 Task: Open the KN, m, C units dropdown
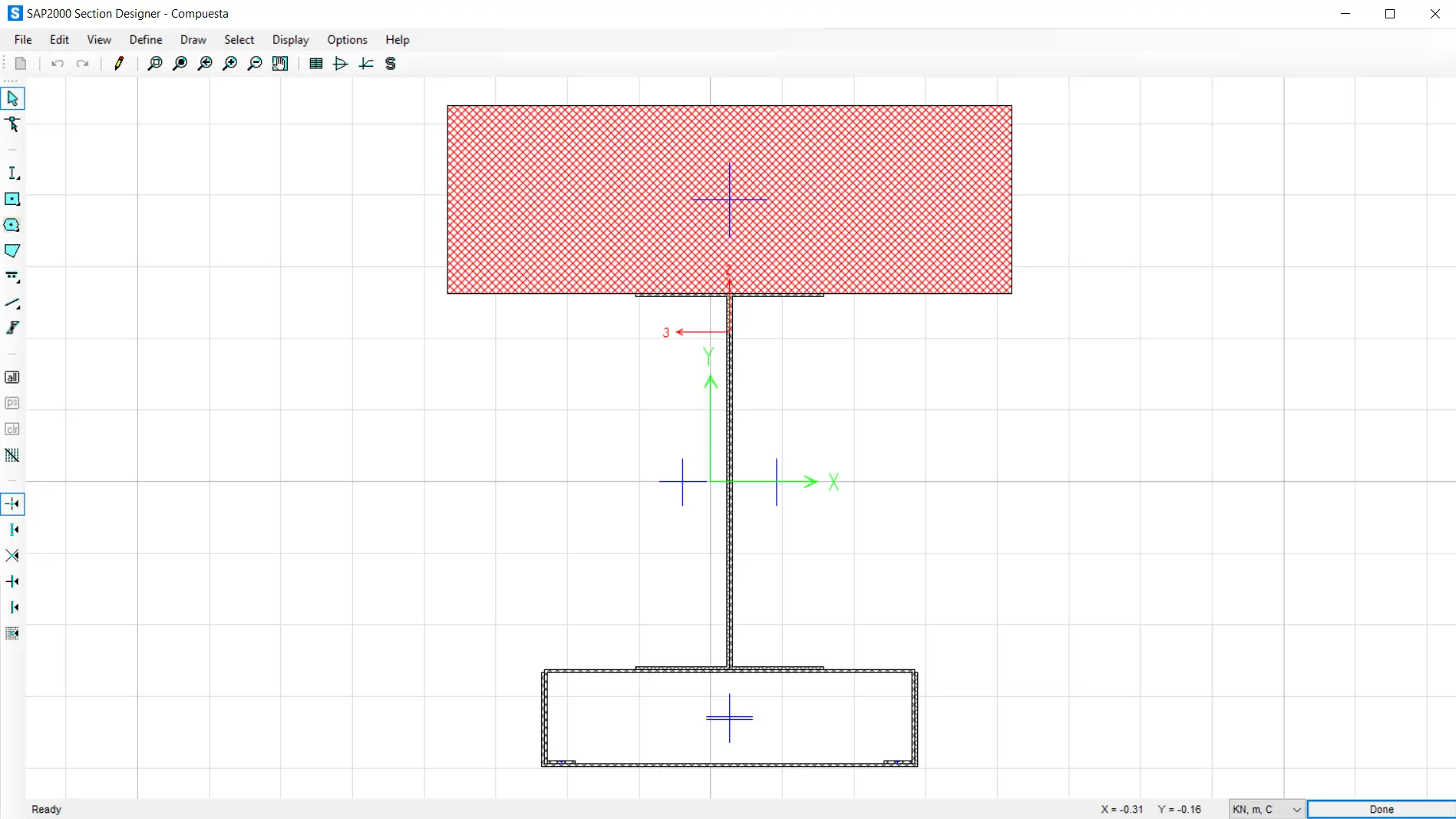click(x=1266, y=809)
